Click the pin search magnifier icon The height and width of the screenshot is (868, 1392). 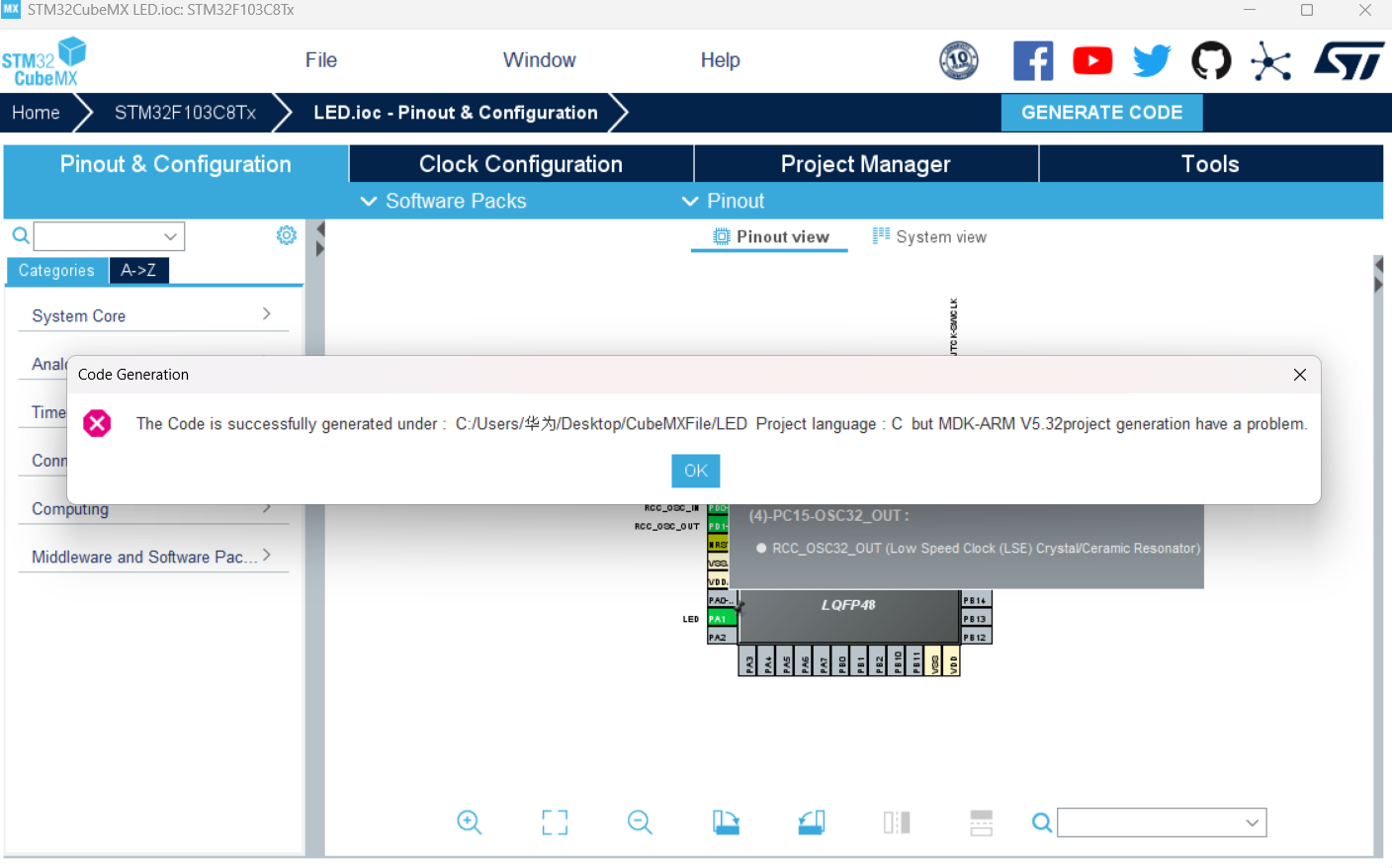tap(1042, 823)
